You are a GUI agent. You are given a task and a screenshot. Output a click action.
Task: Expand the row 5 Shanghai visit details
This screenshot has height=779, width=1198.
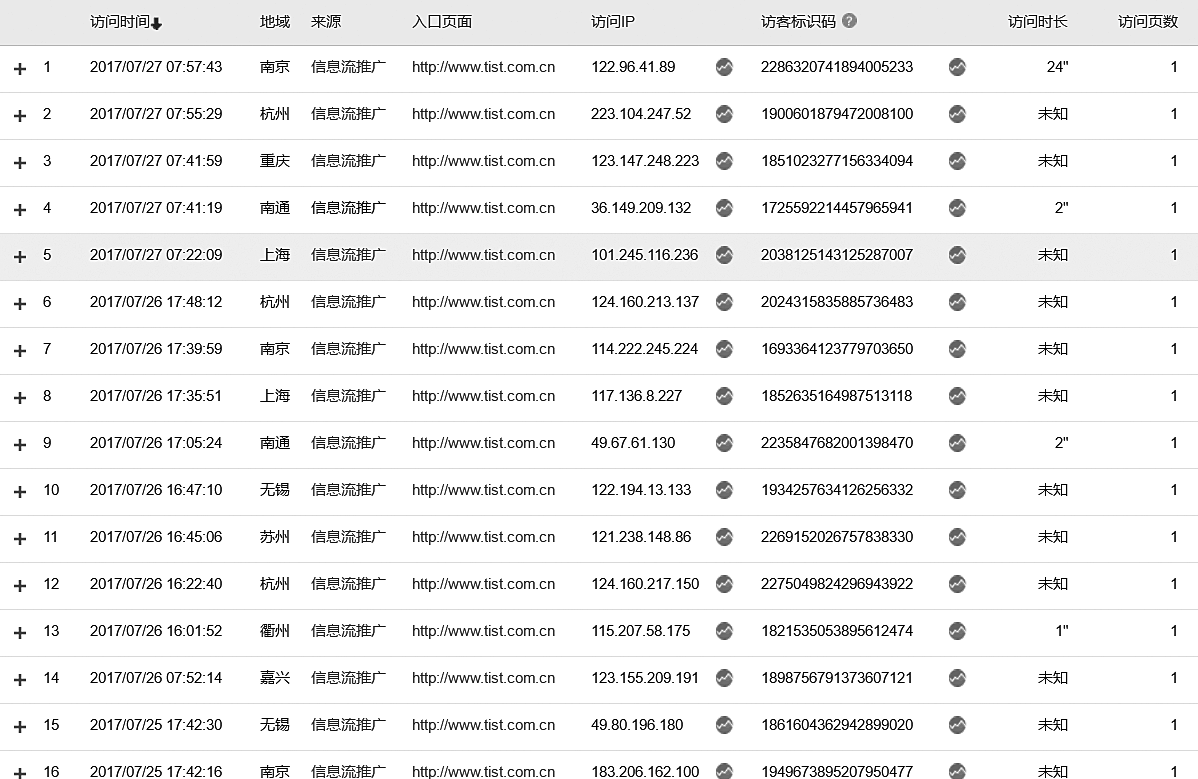pyautogui.click(x=20, y=257)
